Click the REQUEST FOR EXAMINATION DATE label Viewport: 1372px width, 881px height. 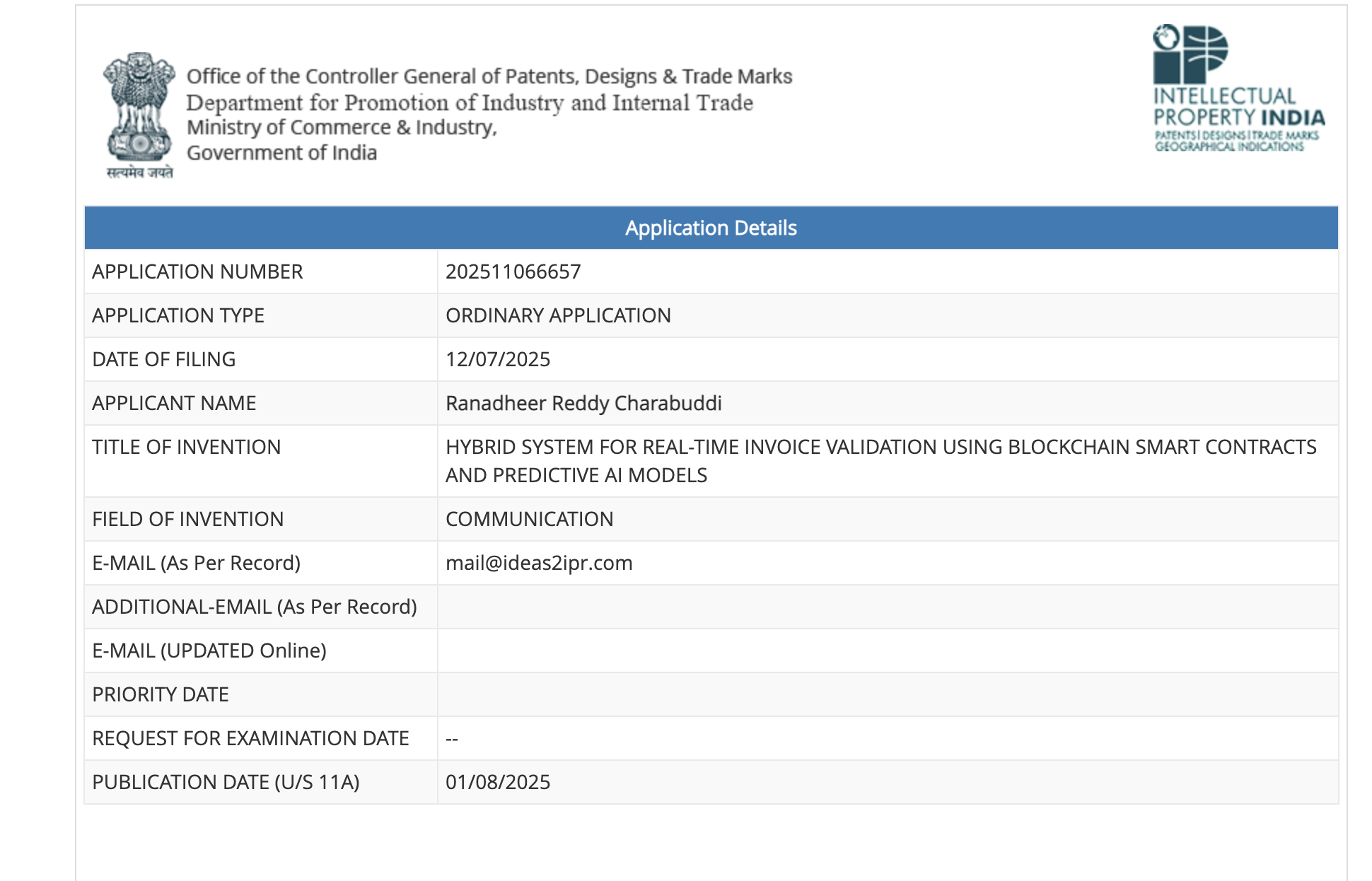click(x=250, y=738)
